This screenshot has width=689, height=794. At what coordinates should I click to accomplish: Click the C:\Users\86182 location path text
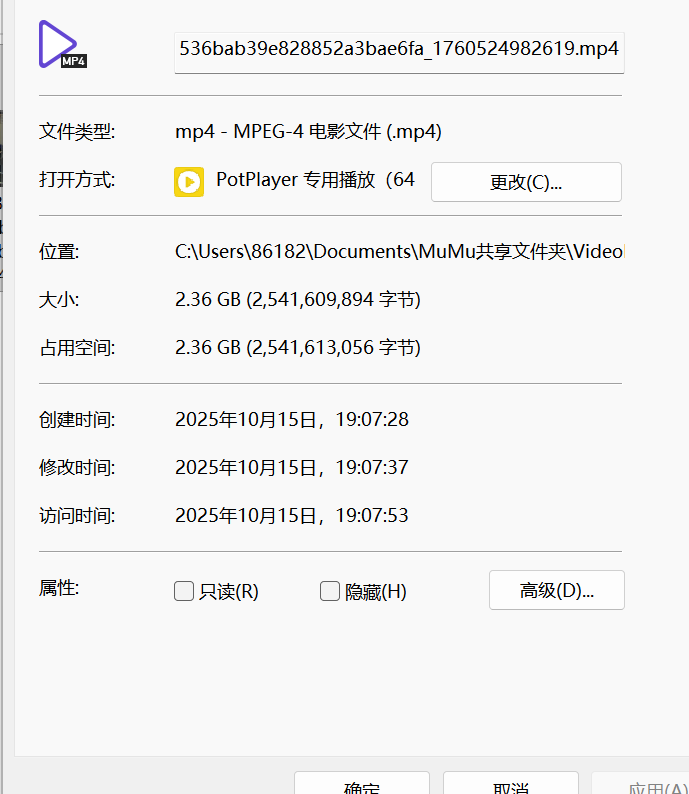click(399, 251)
